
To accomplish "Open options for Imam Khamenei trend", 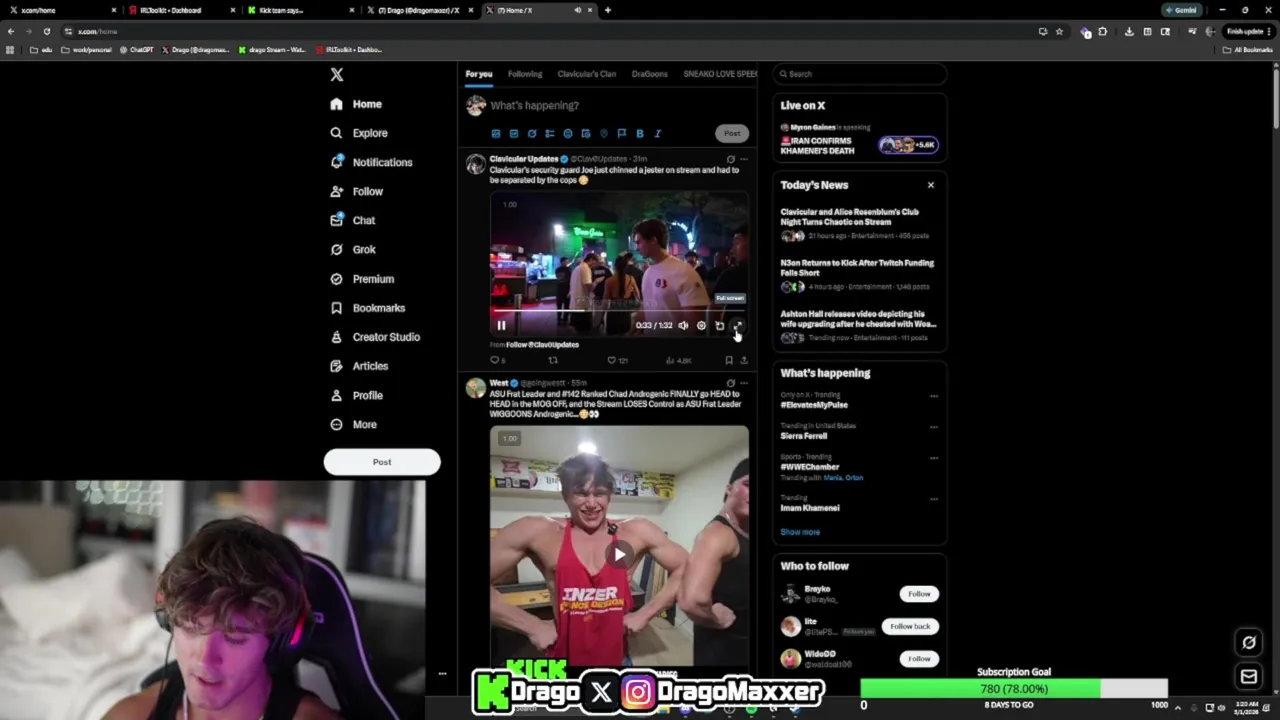I will coord(934,499).
